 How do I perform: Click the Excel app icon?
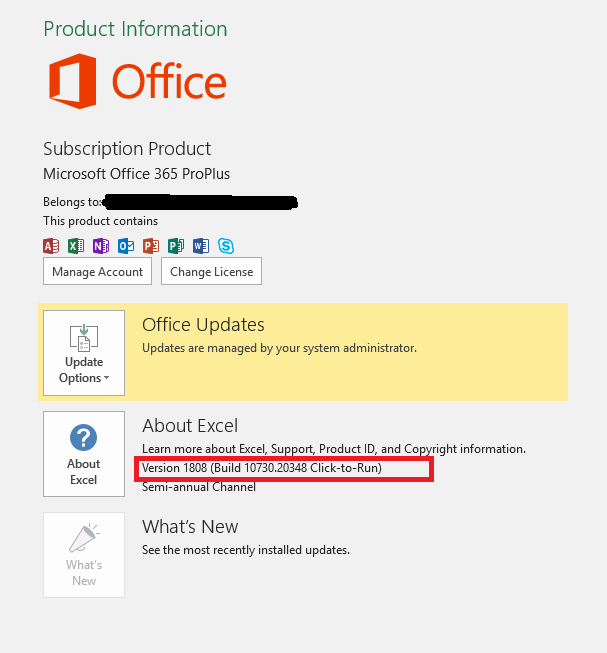click(x=76, y=246)
